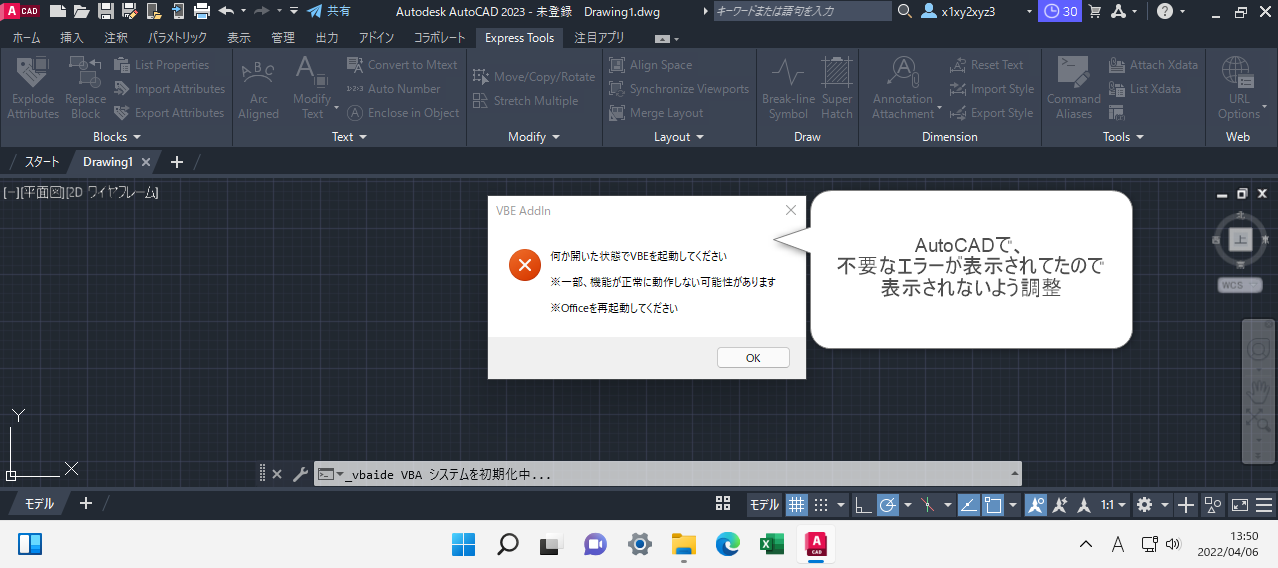Image resolution: width=1278 pixels, height=568 pixels.
Task: Click Import Attributes
Action: coord(169,89)
